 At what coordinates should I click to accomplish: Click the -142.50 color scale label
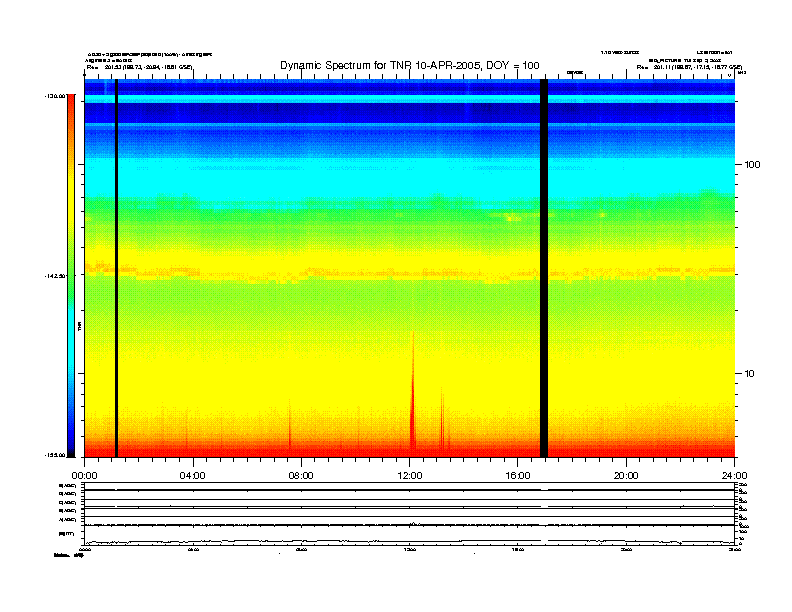[x=55, y=276]
